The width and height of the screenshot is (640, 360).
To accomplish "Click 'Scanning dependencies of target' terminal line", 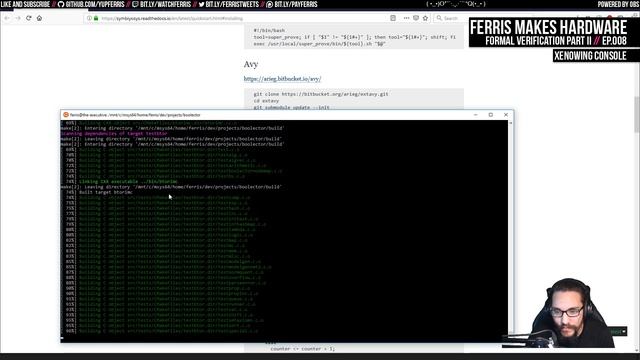I will coord(114,133).
